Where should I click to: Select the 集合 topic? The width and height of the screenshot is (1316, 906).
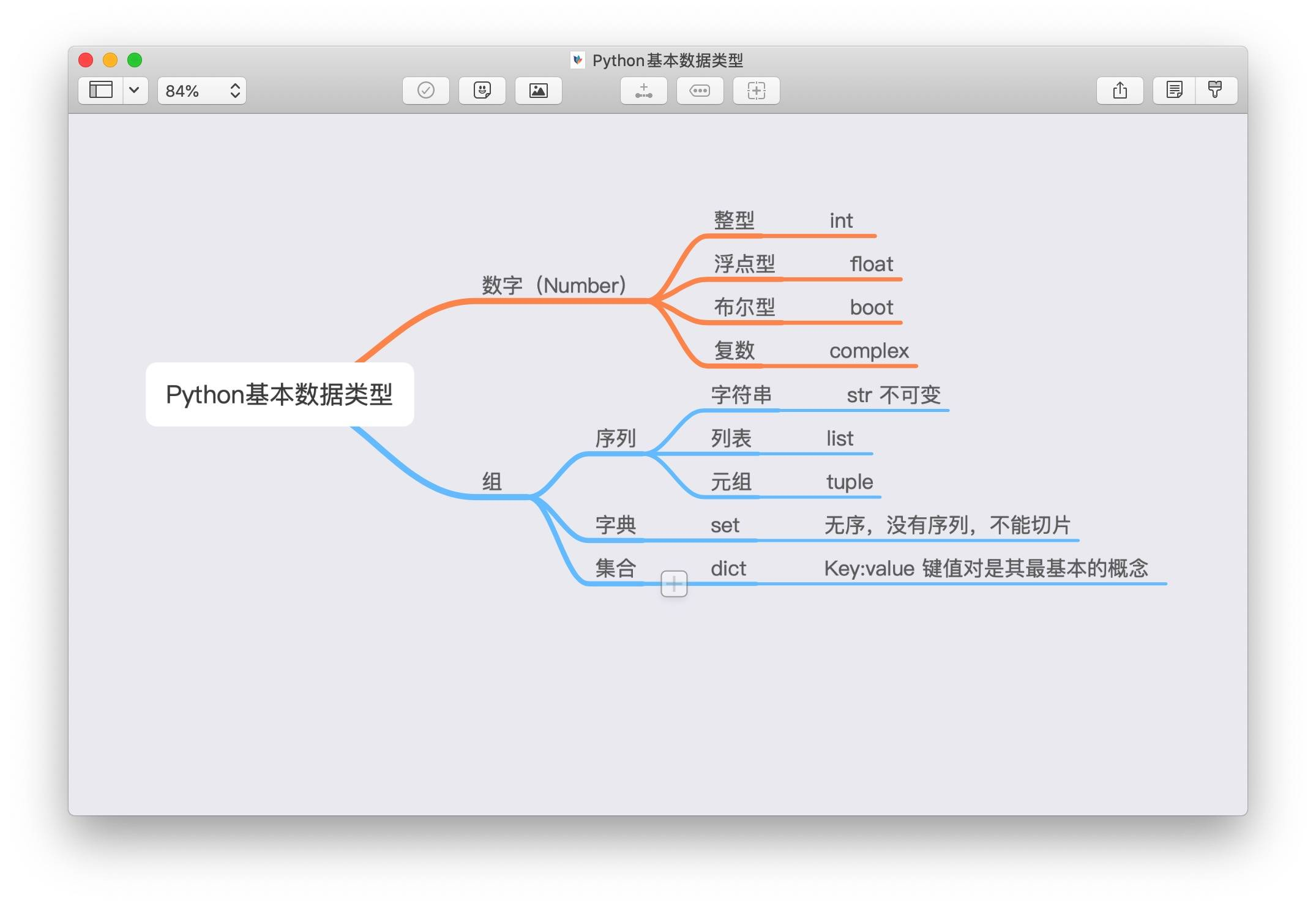click(x=616, y=569)
